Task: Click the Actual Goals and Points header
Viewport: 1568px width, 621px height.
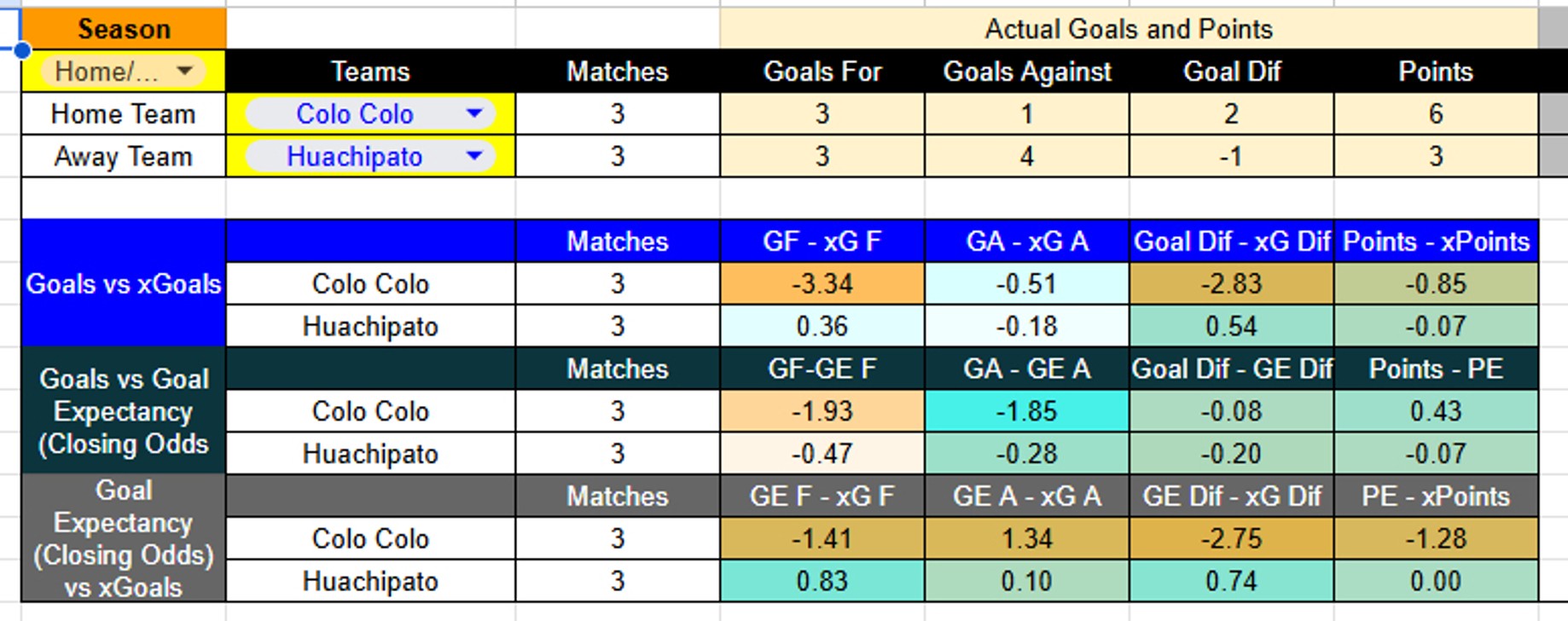Action: (x=1128, y=28)
